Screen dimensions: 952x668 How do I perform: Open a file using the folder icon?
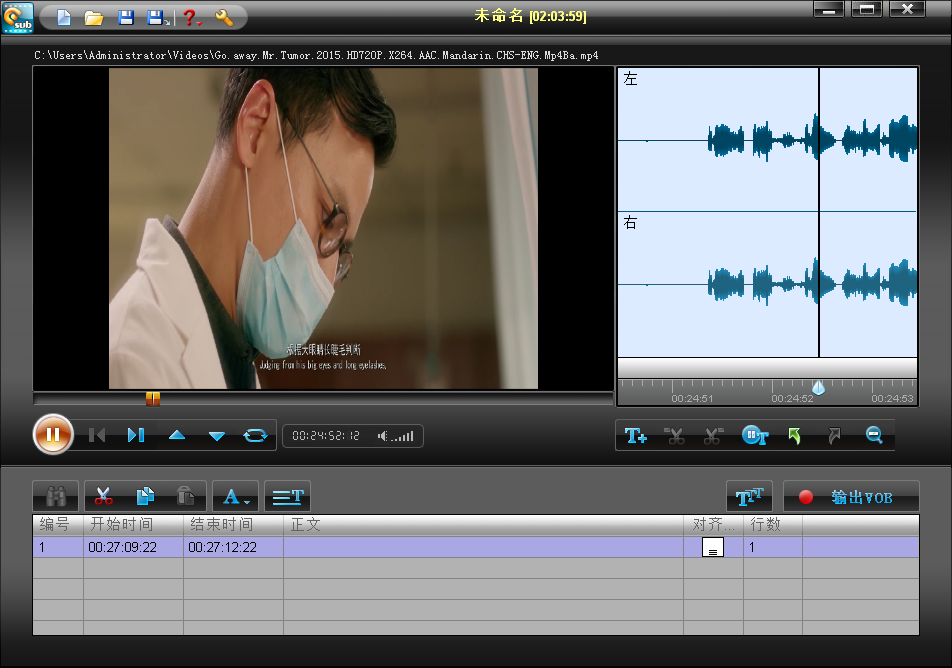[x=94, y=17]
